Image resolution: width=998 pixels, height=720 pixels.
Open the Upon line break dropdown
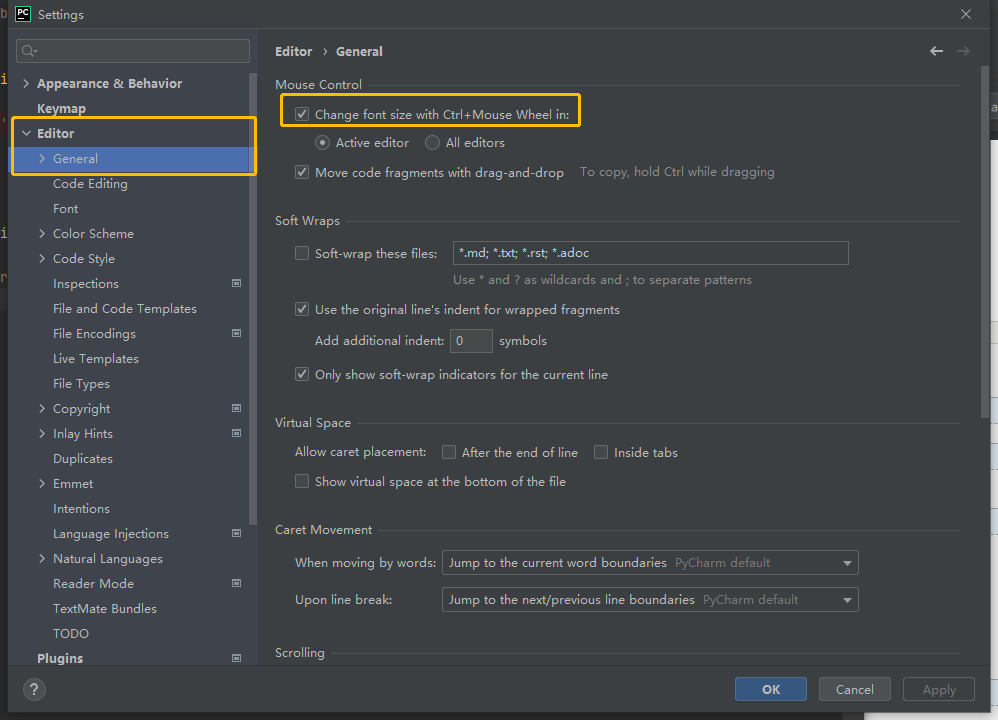coord(650,600)
